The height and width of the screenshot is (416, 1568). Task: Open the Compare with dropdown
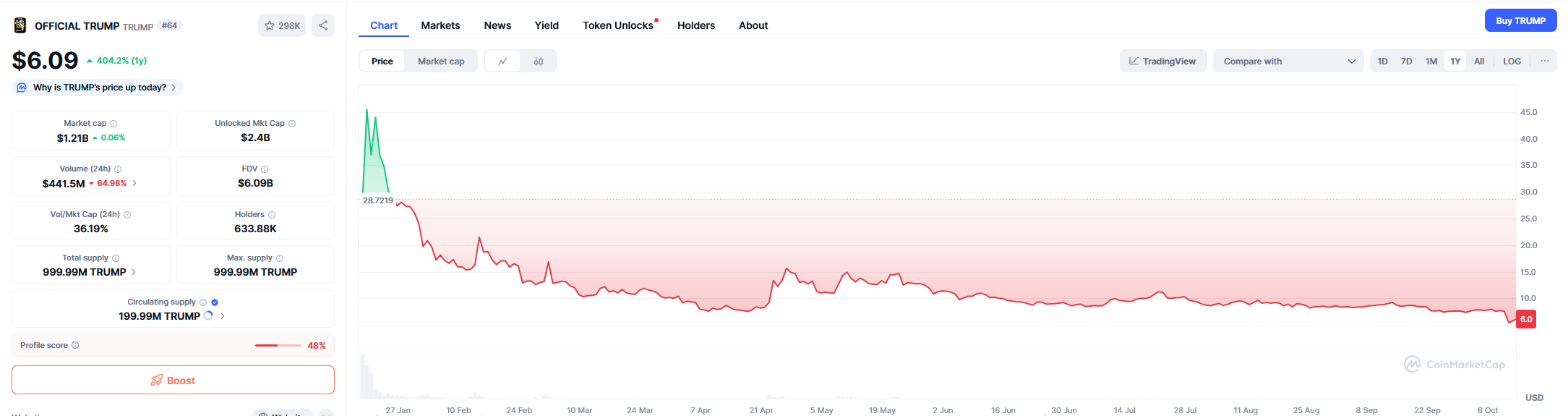[x=1288, y=61]
